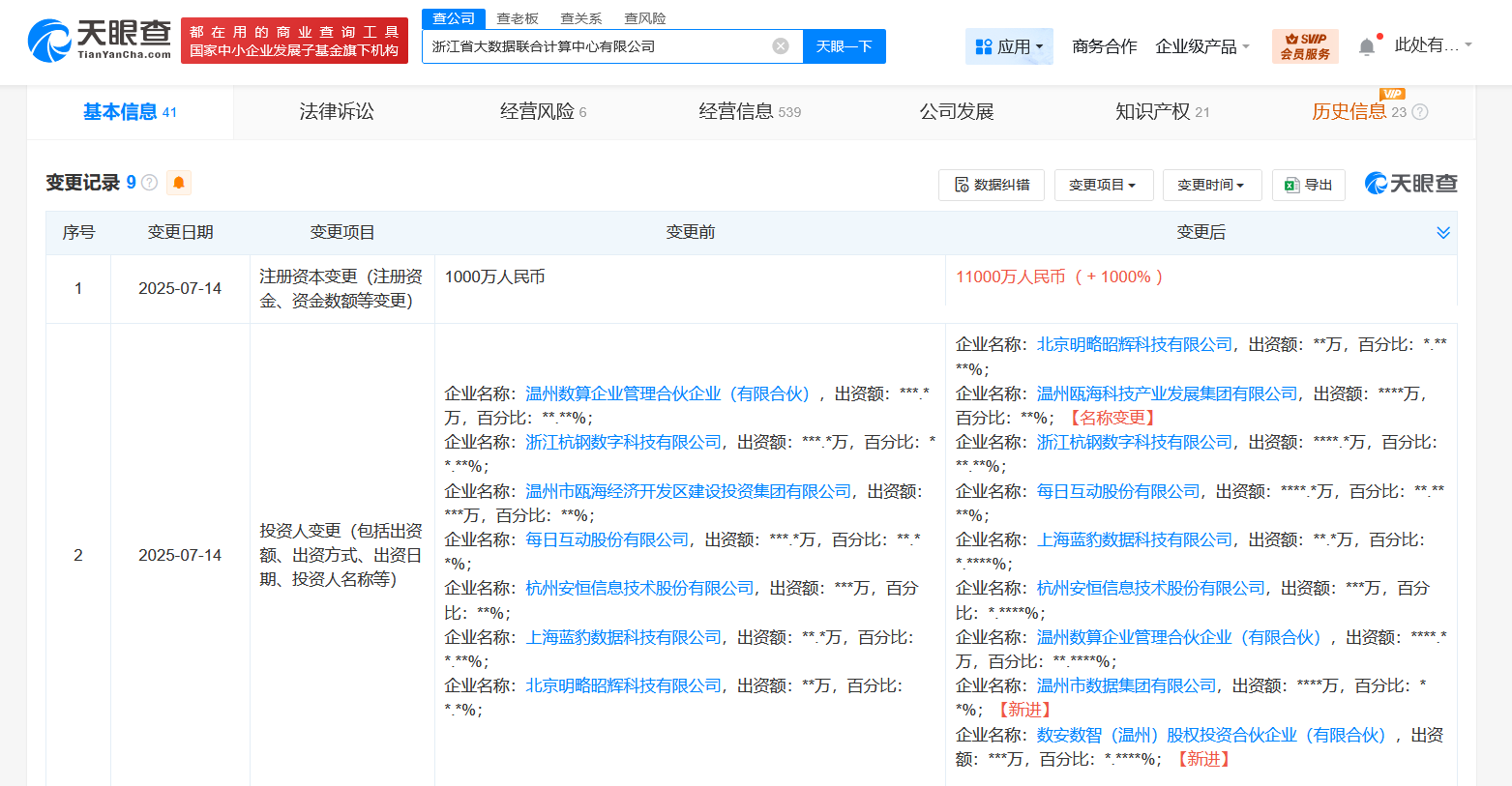Open the 应用 dropdown menu
The image size is (1512, 786).
1009,46
